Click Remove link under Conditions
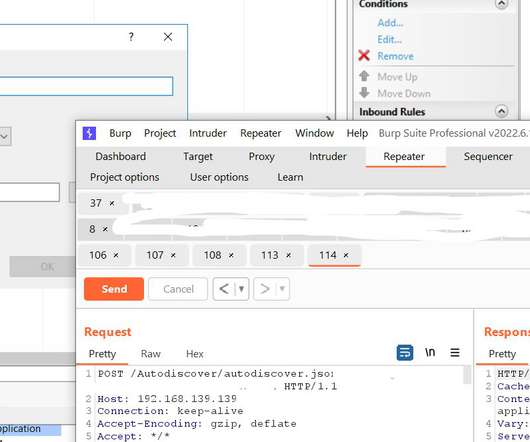 click(395, 56)
